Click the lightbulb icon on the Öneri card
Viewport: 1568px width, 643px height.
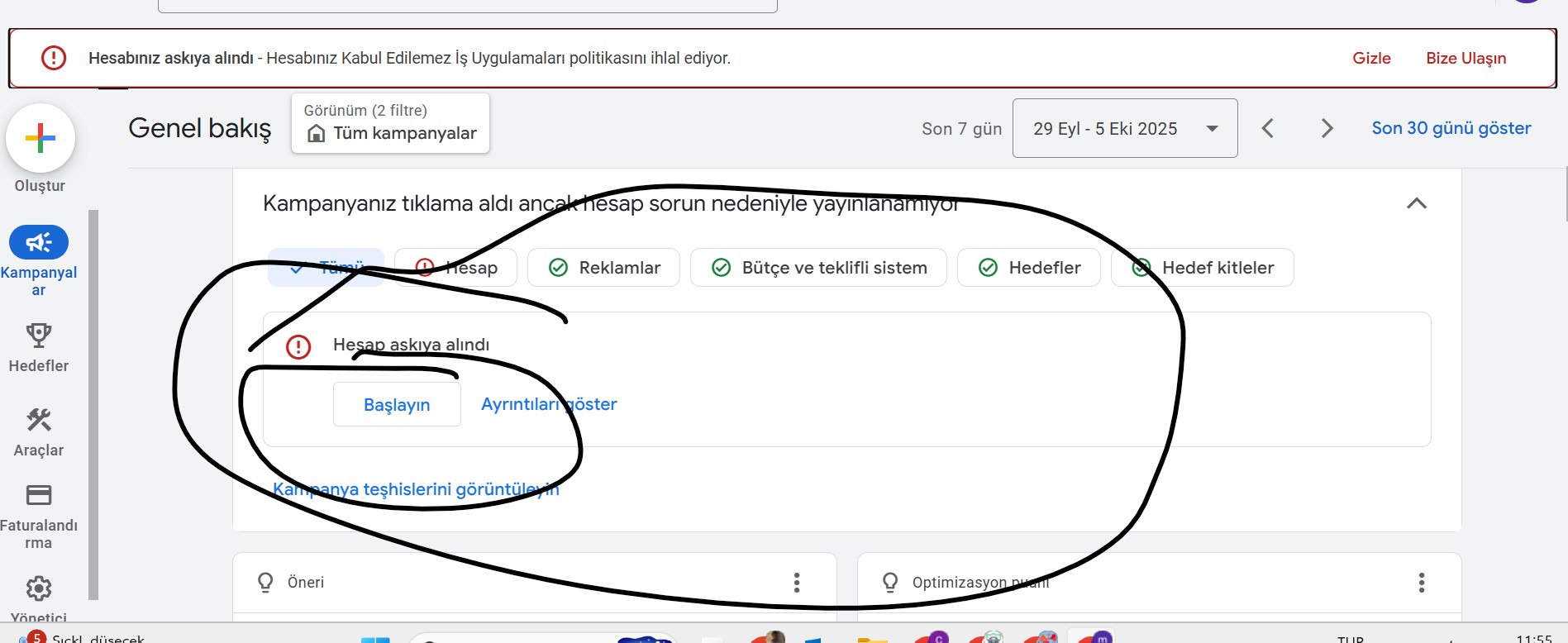tap(265, 583)
